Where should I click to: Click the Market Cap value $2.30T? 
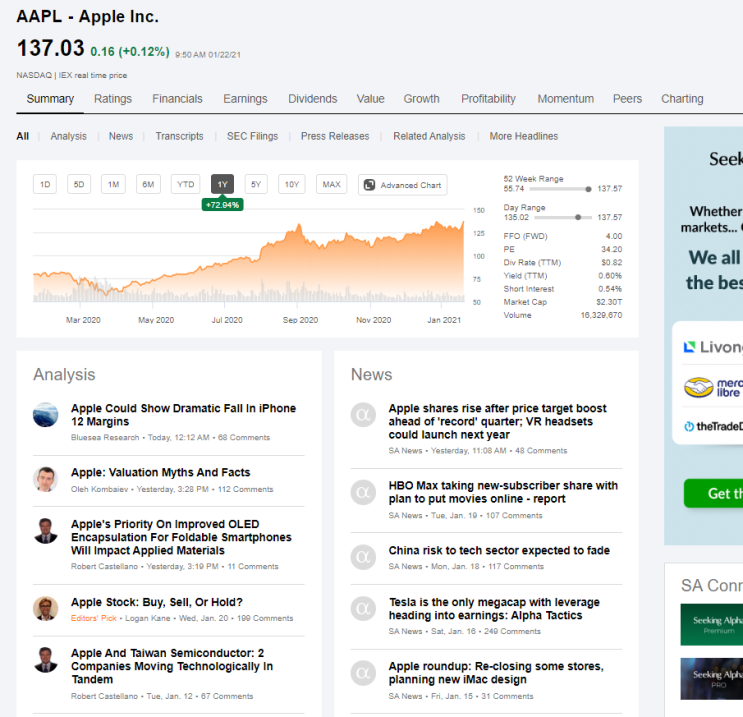click(609, 302)
